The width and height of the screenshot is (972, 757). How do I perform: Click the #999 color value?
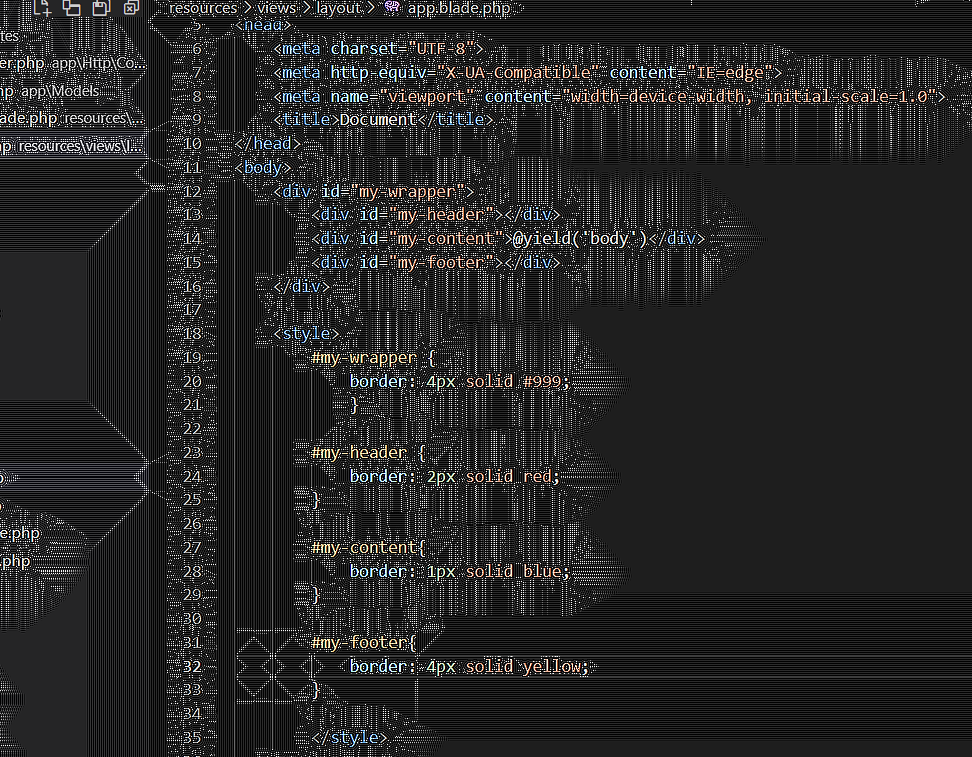pos(542,381)
